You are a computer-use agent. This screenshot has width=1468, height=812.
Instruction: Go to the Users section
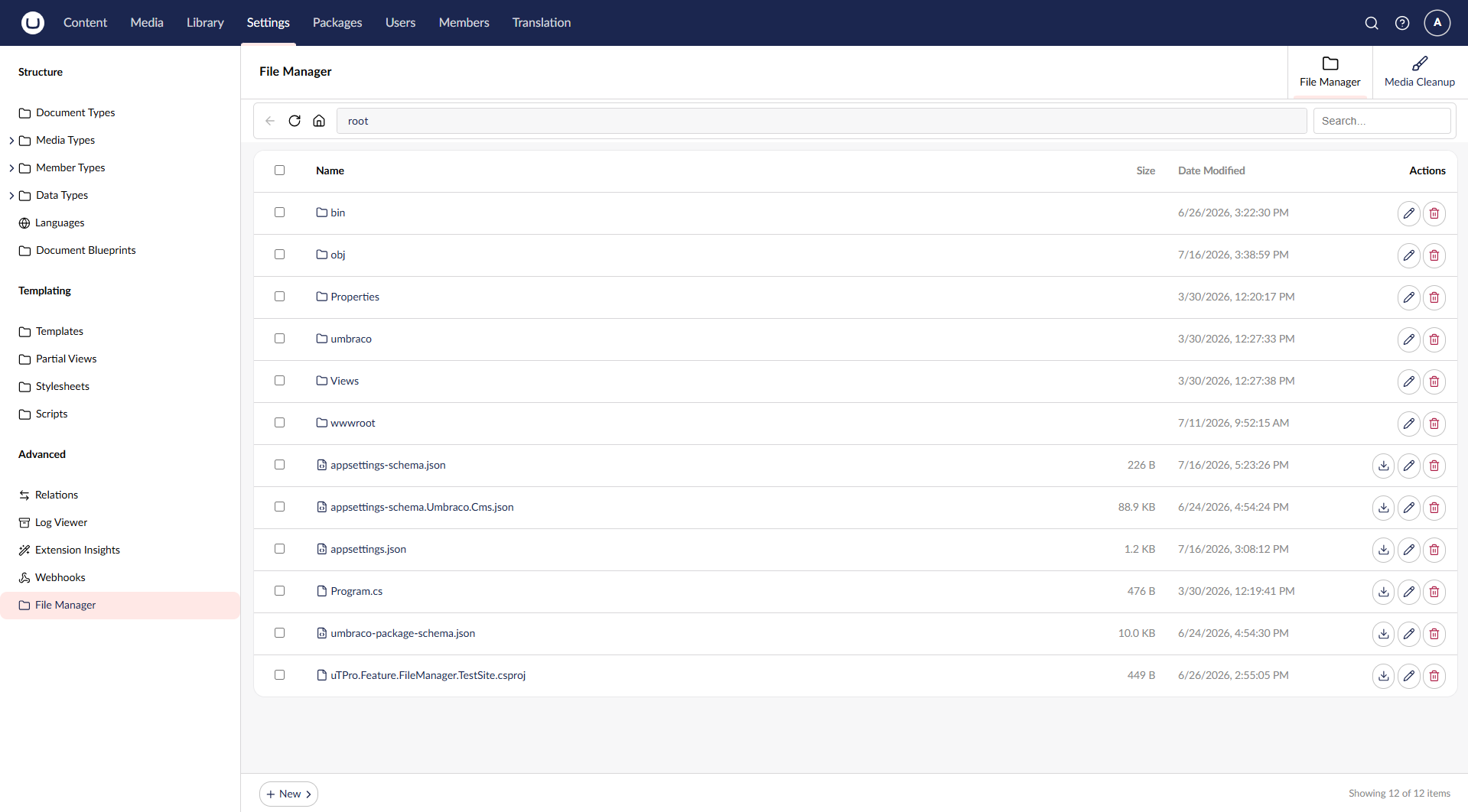(x=400, y=23)
